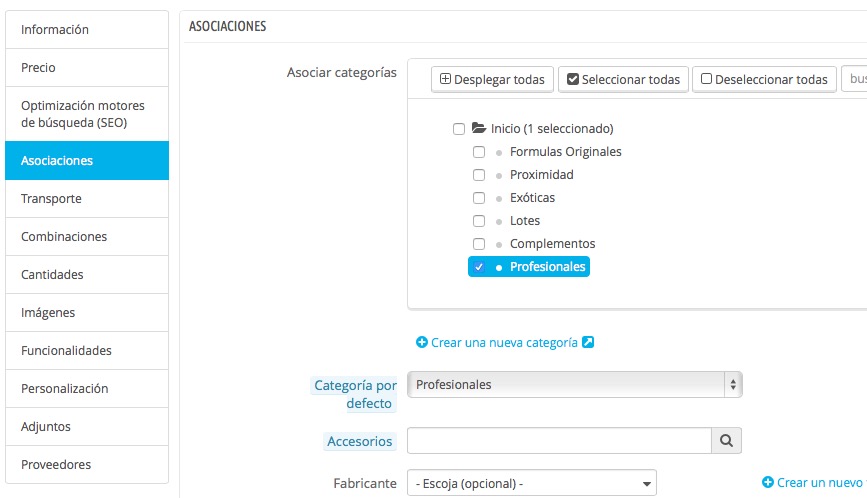Screen dimensions: 867x498
Task: Tick the Exóticas category checkbox
Action: [479, 198]
